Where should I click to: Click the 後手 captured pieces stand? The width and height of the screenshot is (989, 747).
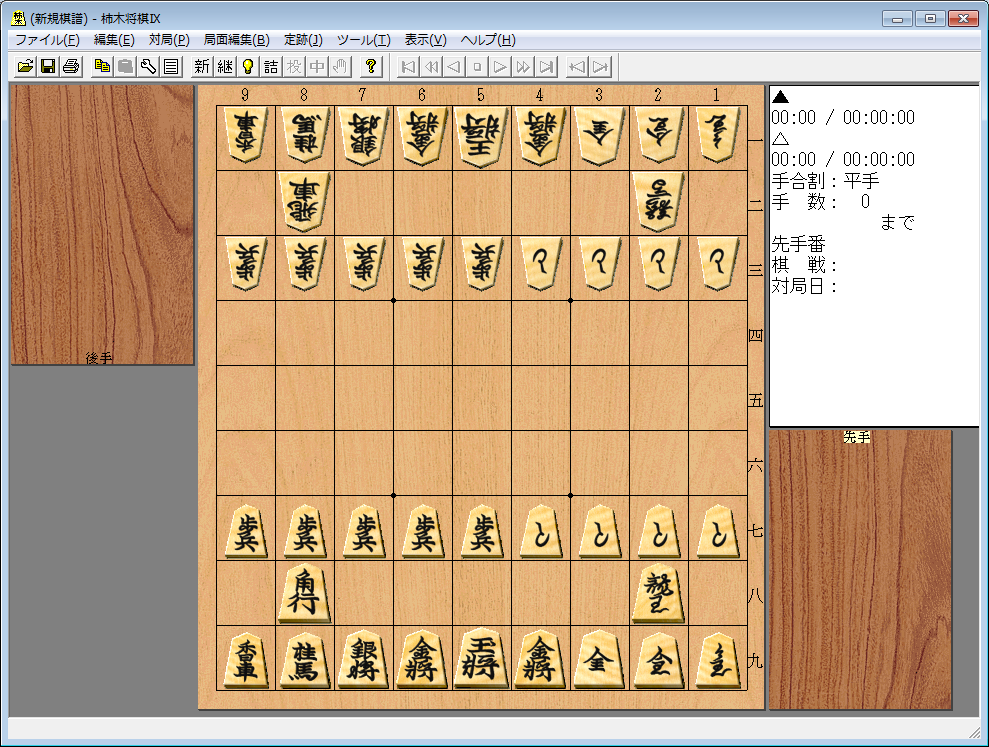click(x=102, y=225)
